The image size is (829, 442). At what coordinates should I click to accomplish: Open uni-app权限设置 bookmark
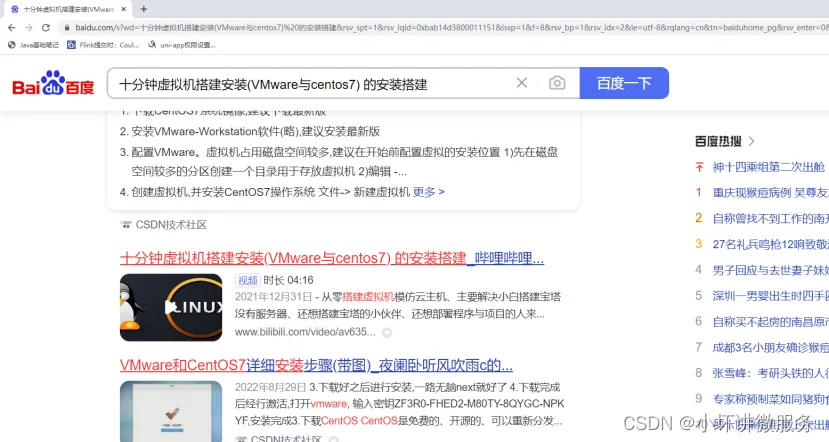coord(182,45)
